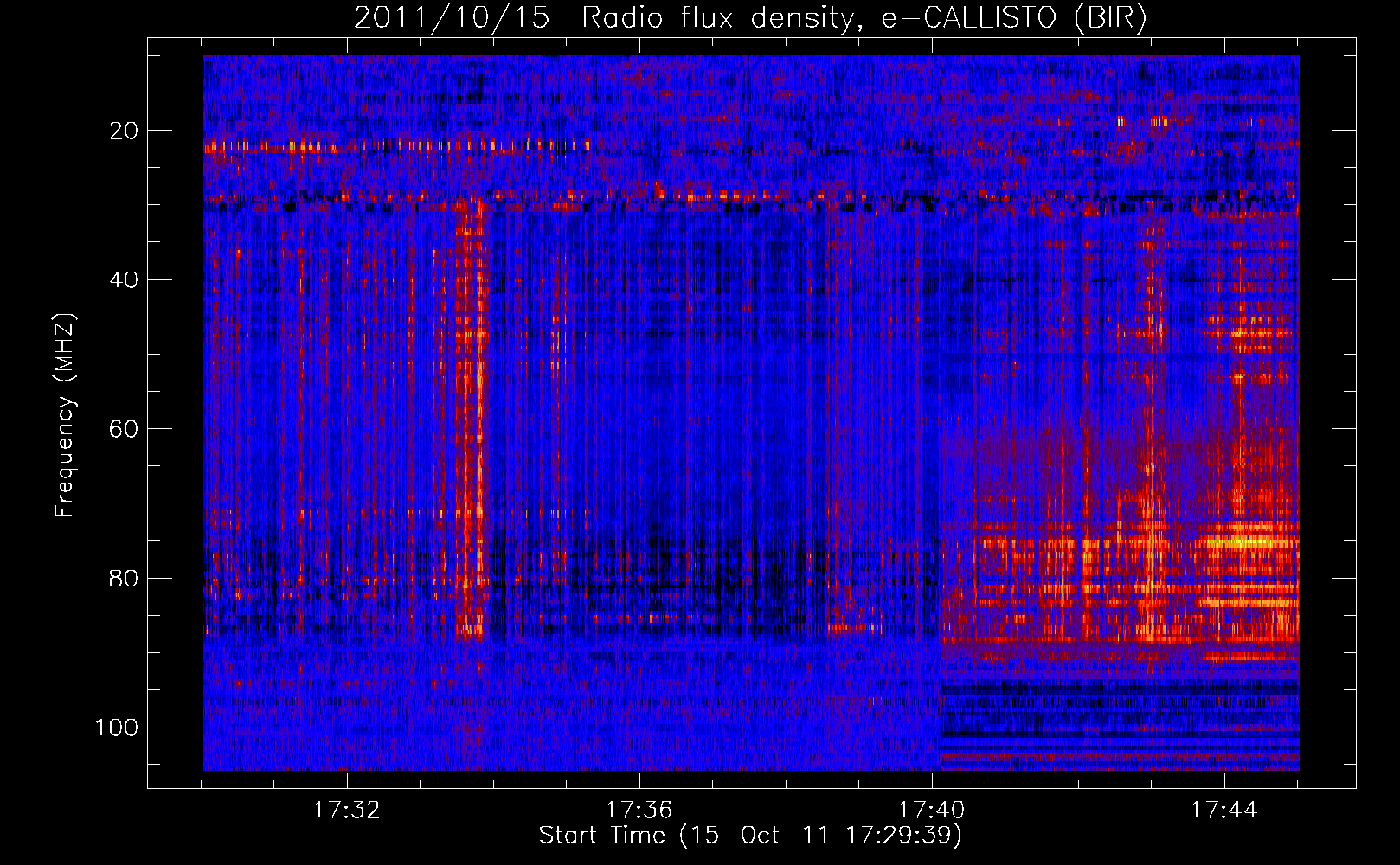Click the 40 frequency tick label

(x=124, y=280)
